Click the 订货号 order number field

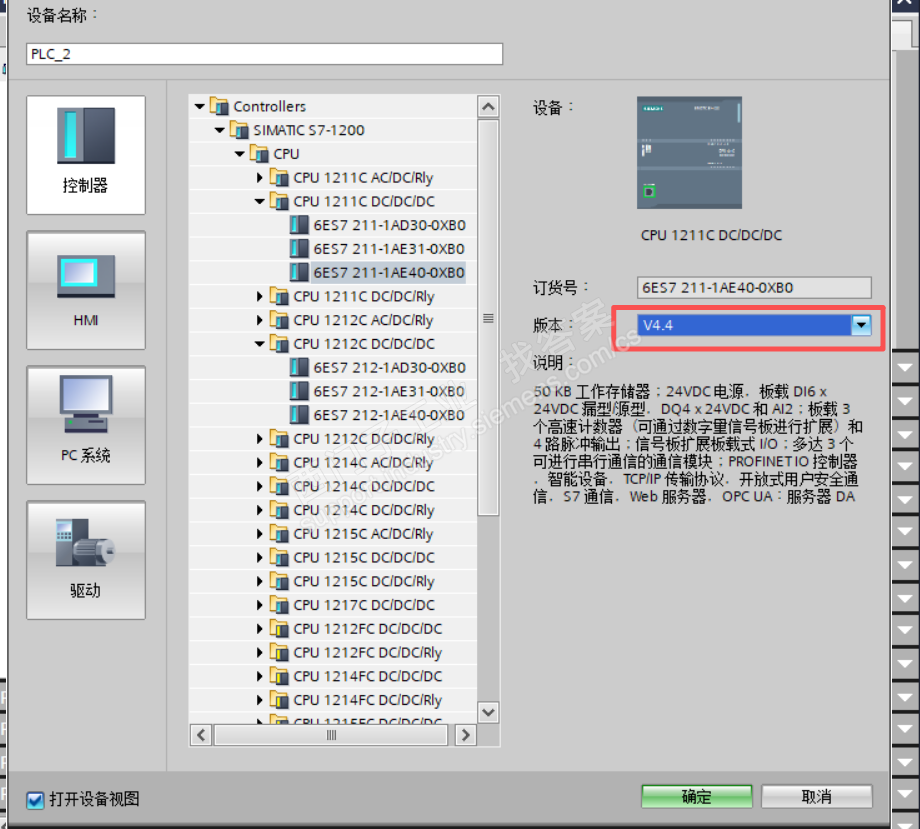754,287
